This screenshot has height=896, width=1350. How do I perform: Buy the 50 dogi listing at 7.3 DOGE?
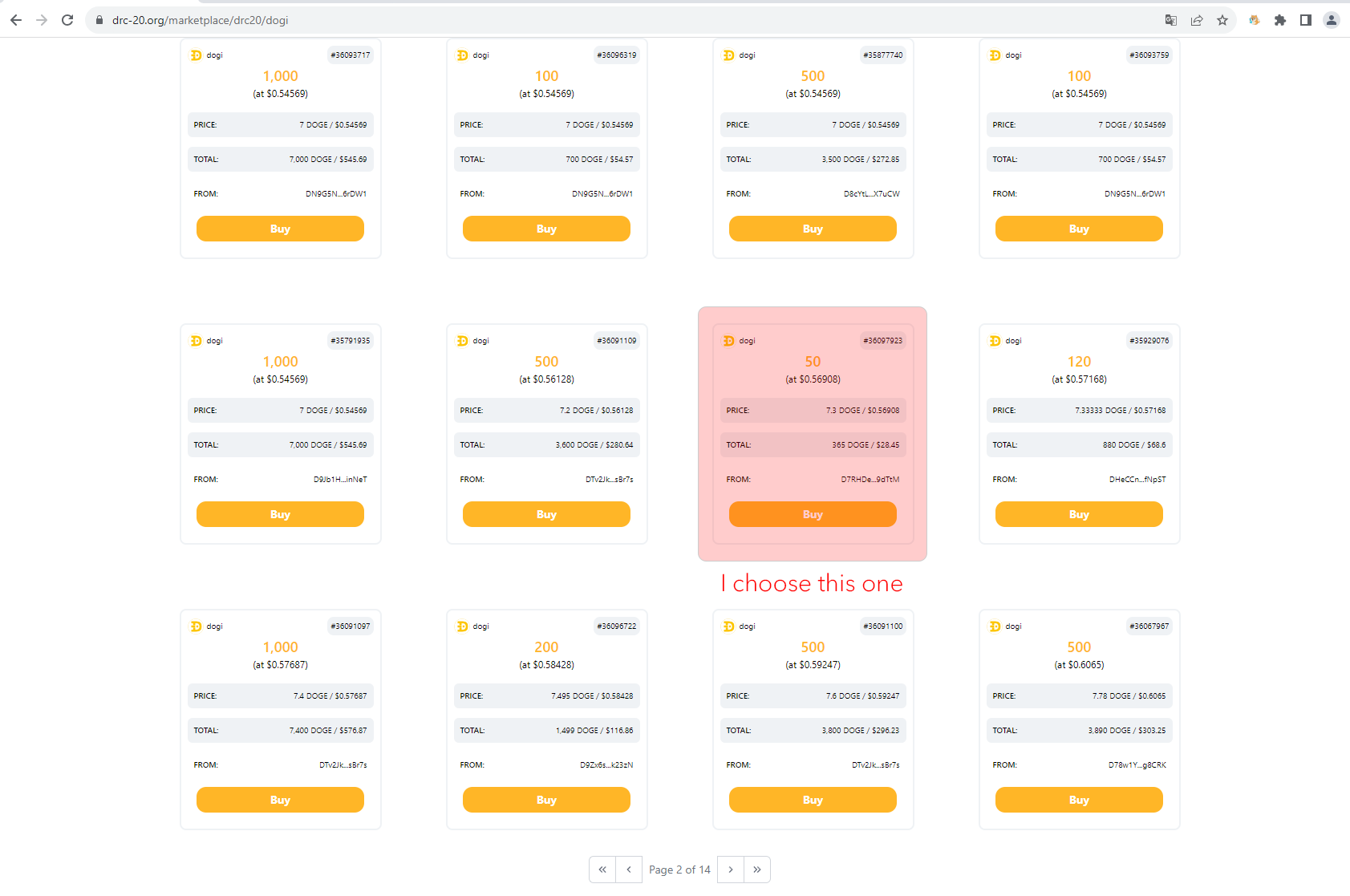(812, 514)
